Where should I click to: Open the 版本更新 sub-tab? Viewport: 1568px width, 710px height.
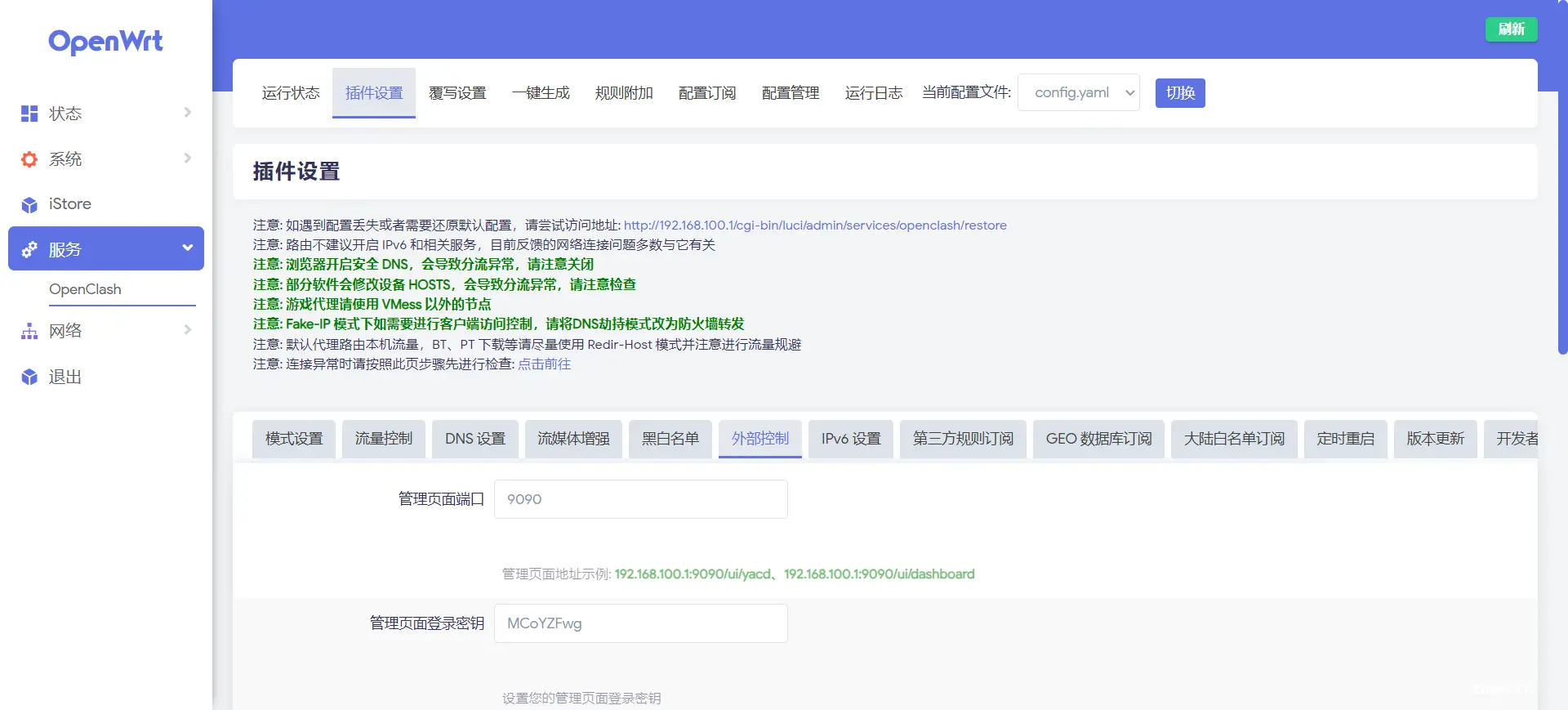pyautogui.click(x=1436, y=439)
